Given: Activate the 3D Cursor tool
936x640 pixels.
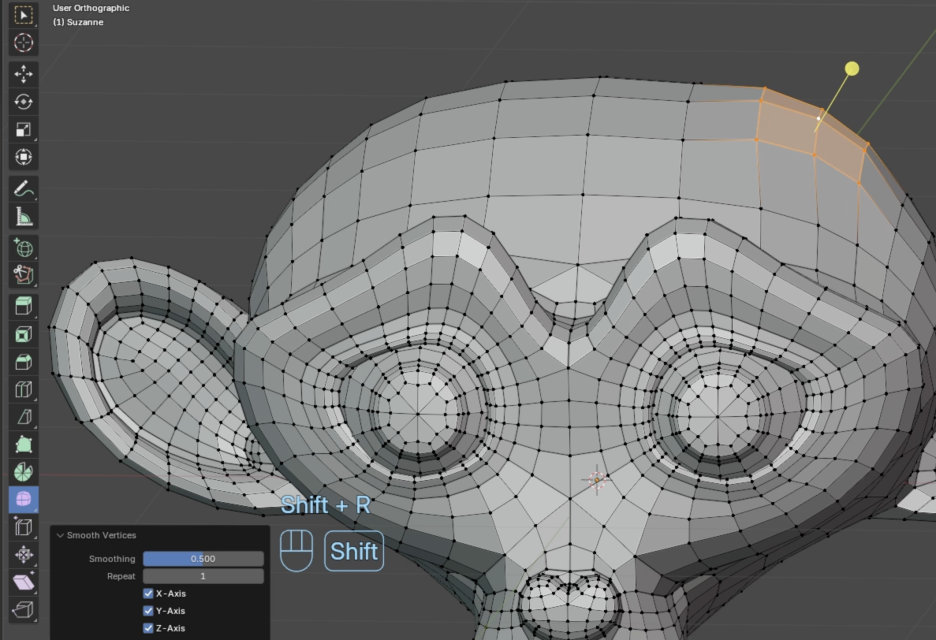Looking at the screenshot, I should [23, 42].
